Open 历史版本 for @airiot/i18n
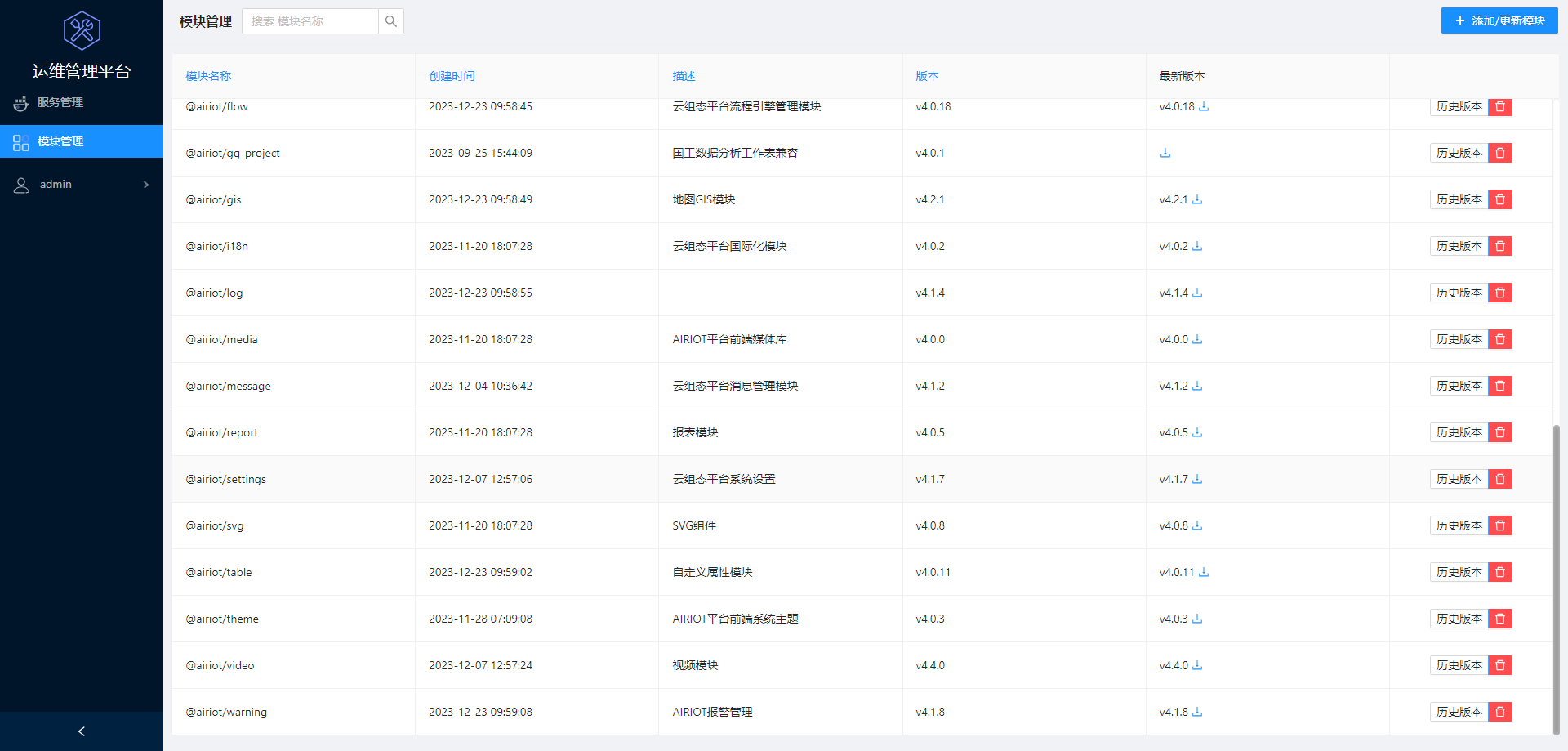 [1459, 246]
